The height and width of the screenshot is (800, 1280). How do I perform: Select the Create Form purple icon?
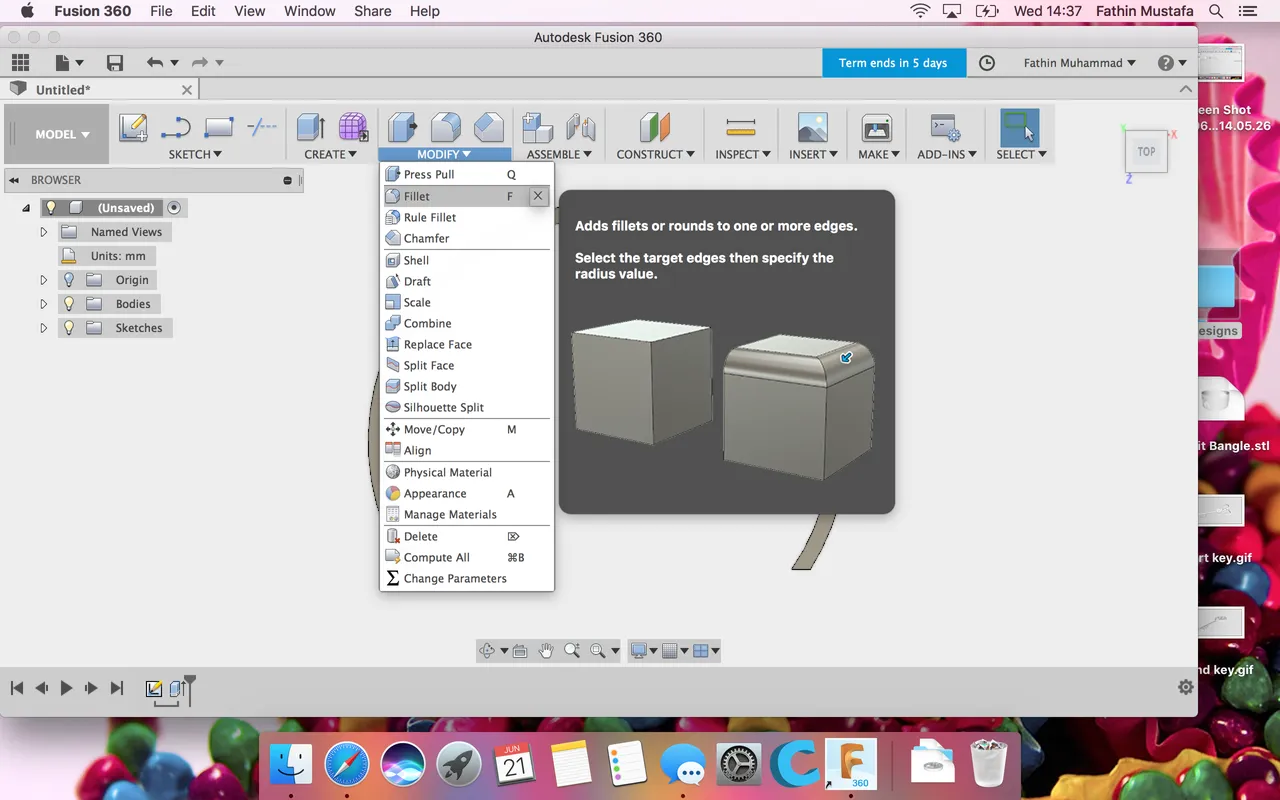coord(353,127)
